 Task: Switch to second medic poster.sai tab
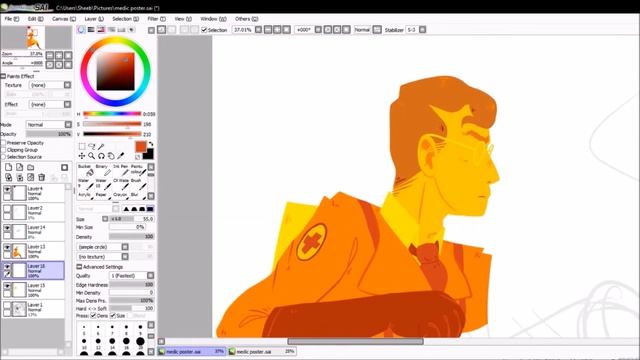(x=262, y=351)
